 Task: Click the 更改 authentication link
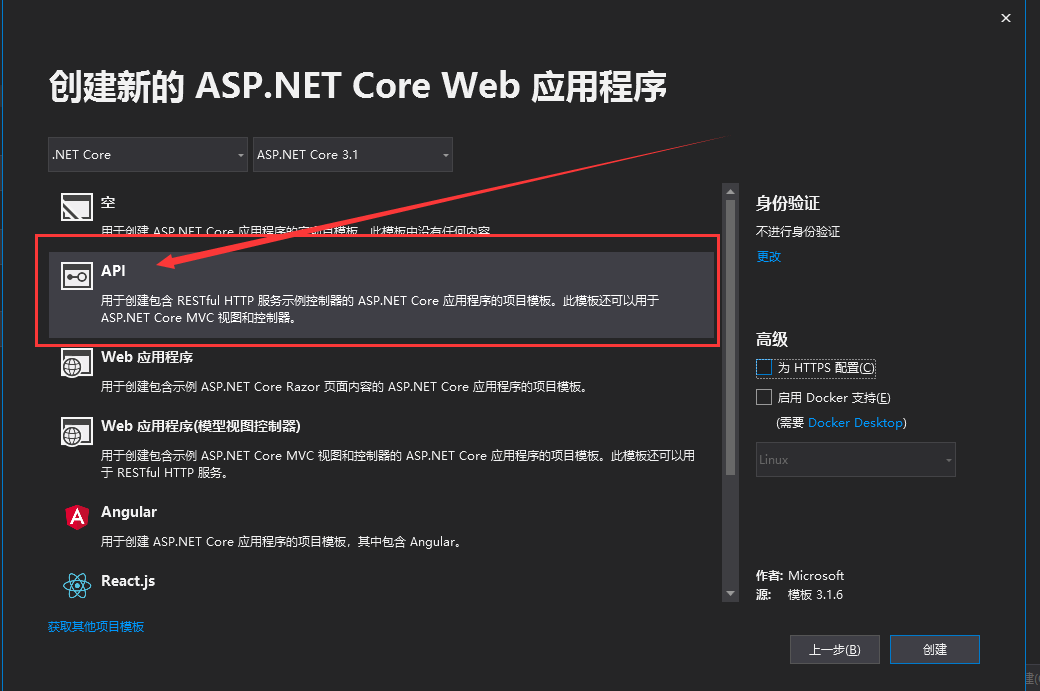click(768, 257)
